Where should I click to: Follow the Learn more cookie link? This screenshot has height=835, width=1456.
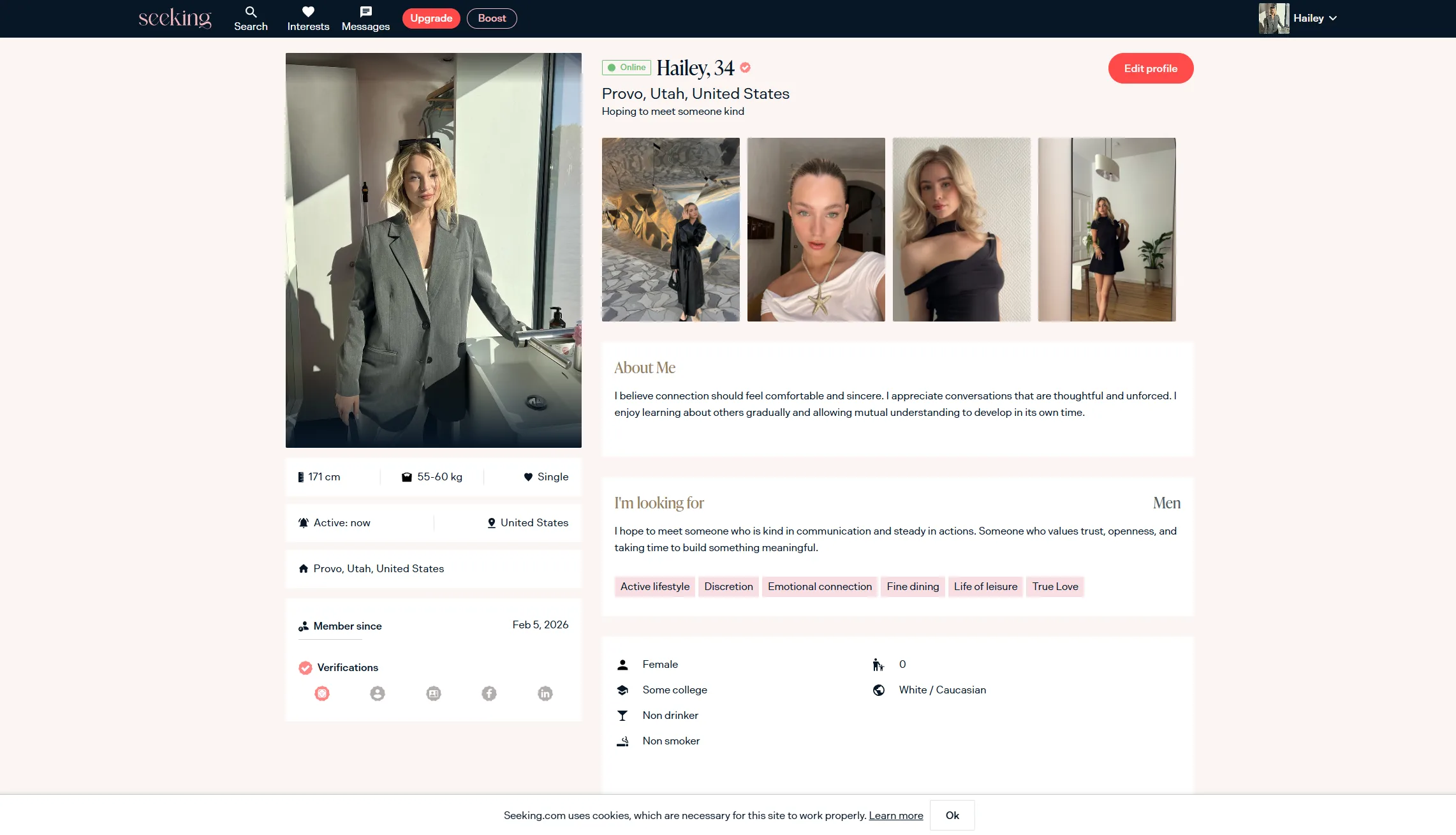895,815
